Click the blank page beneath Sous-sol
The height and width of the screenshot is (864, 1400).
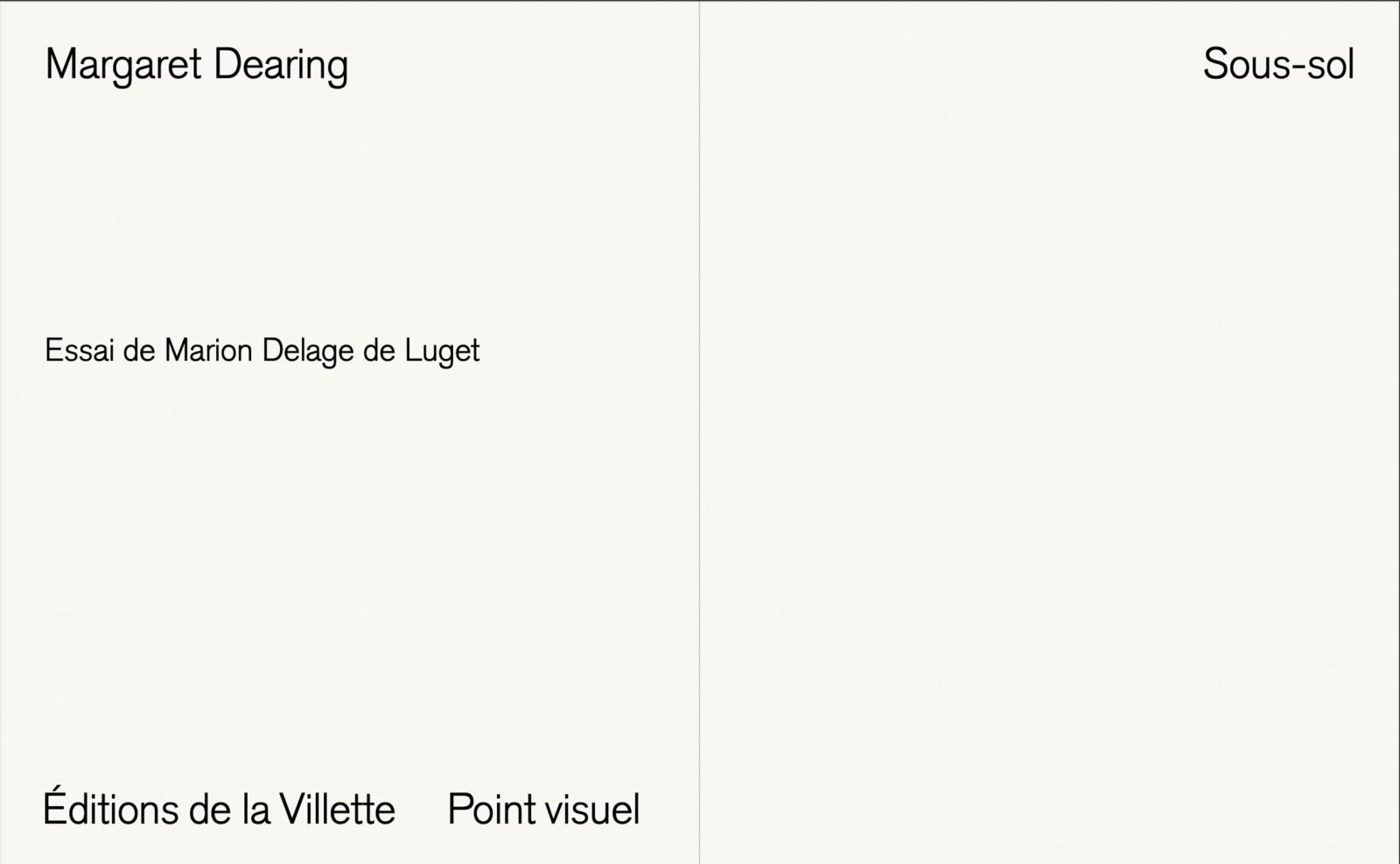pyautogui.click(x=1050, y=473)
